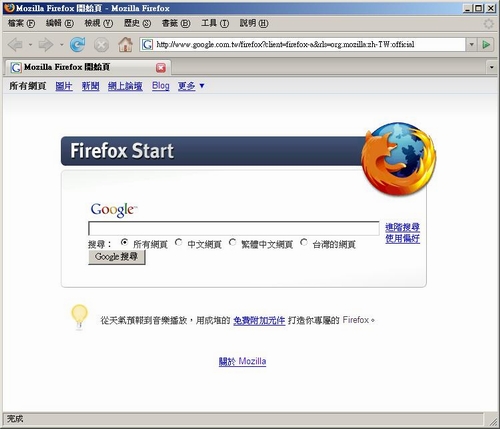Open the 檔案 (F) menu
This screenshot has width=500, height=429.
point(21,23)
